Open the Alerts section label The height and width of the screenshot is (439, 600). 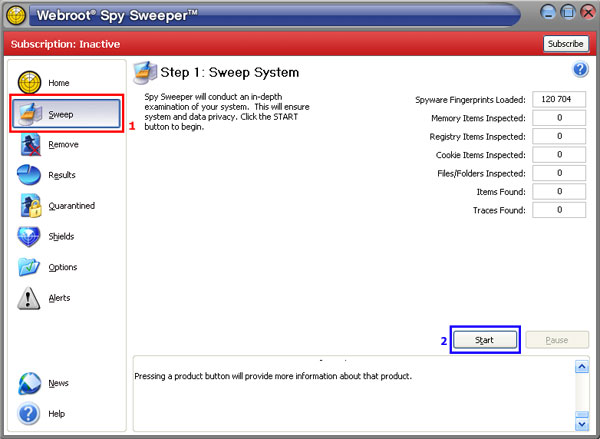(59, 298)
